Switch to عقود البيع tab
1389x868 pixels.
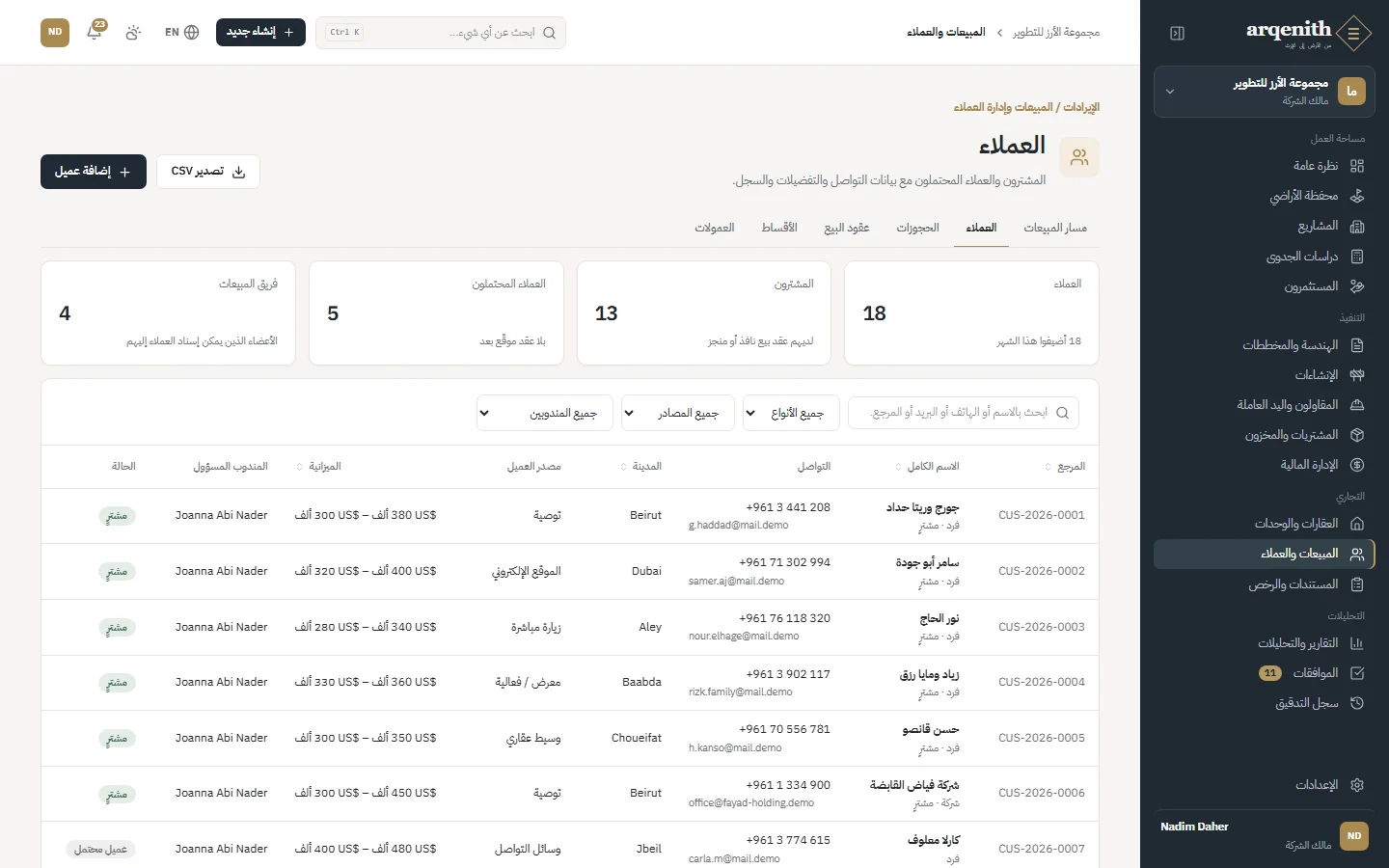pos(847,228)
